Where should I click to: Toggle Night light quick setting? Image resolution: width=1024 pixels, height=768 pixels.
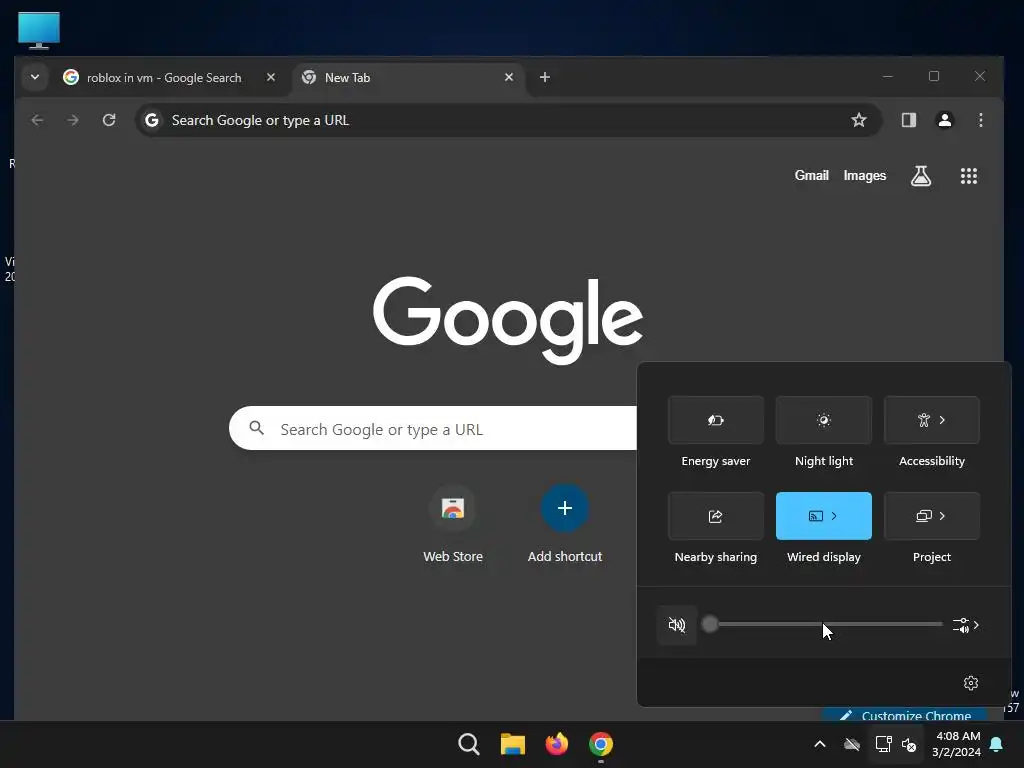(824, 420)
